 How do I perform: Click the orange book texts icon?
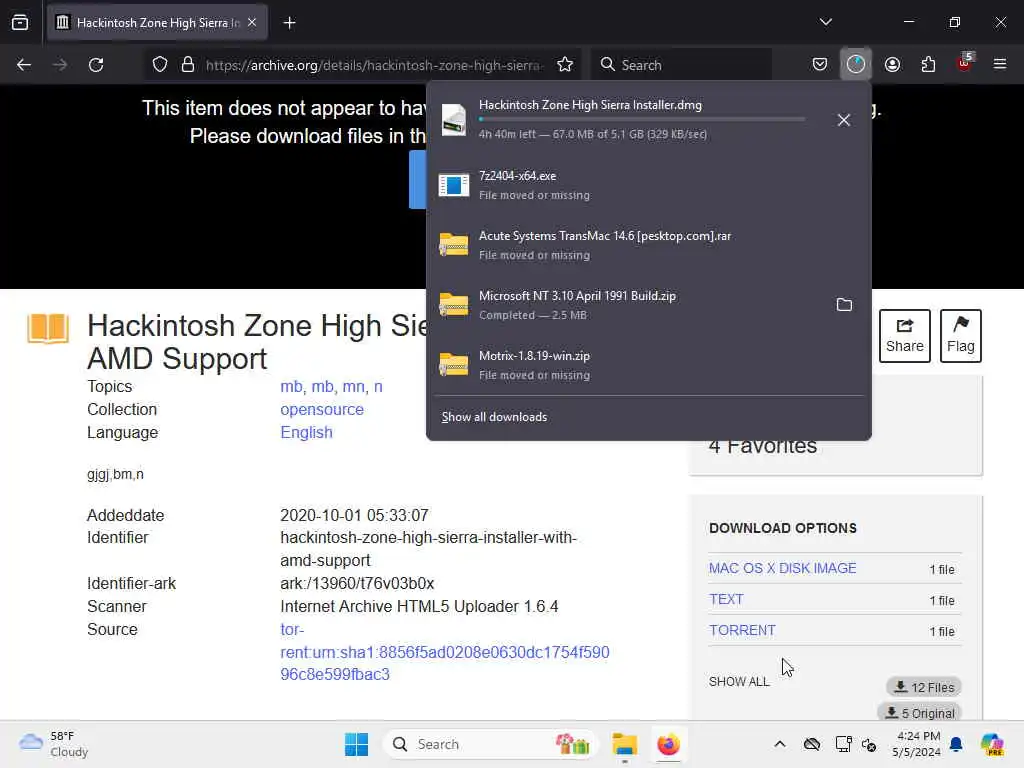coord(48,328)
